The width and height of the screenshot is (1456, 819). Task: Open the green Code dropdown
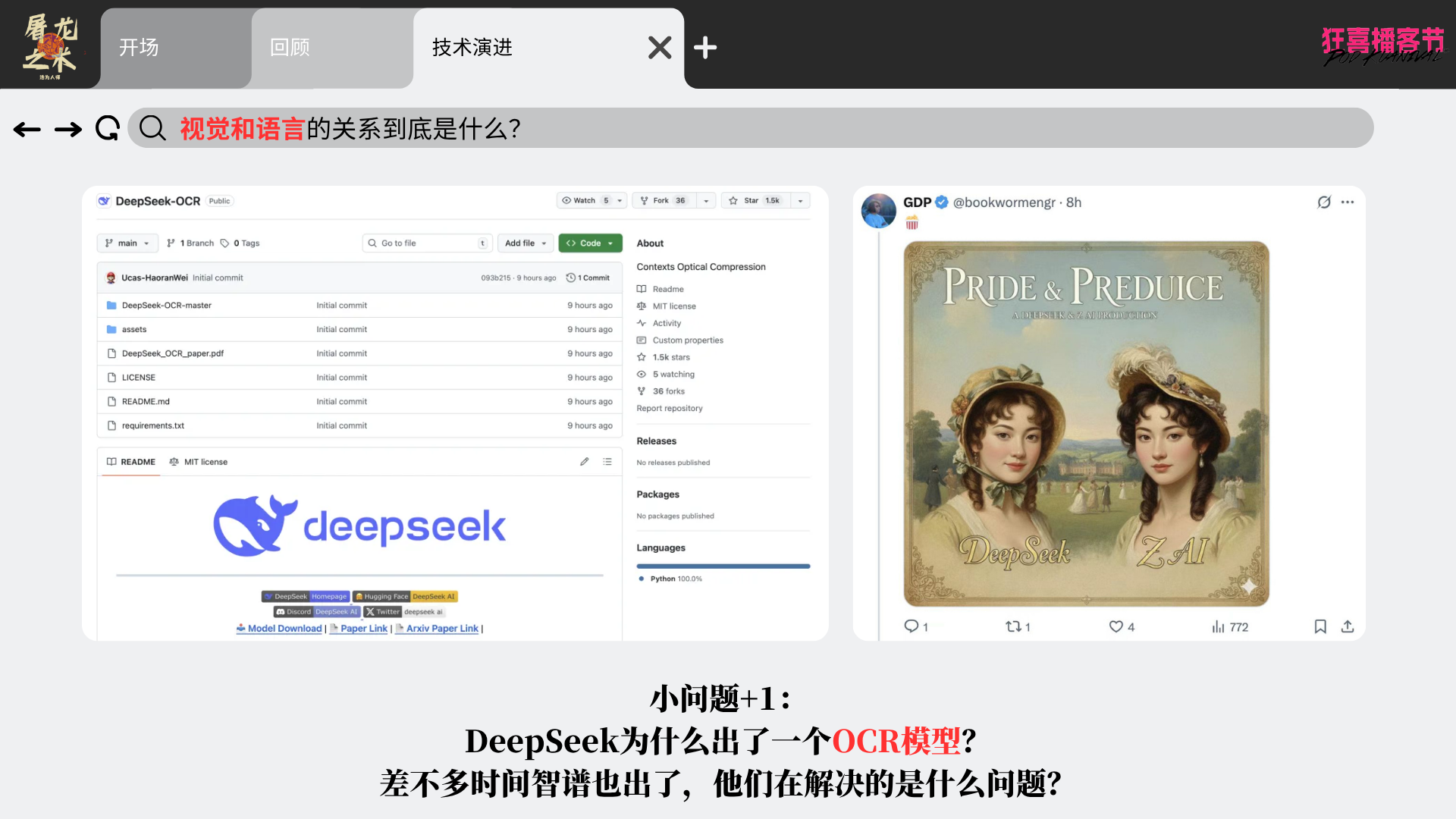[590, 243]
